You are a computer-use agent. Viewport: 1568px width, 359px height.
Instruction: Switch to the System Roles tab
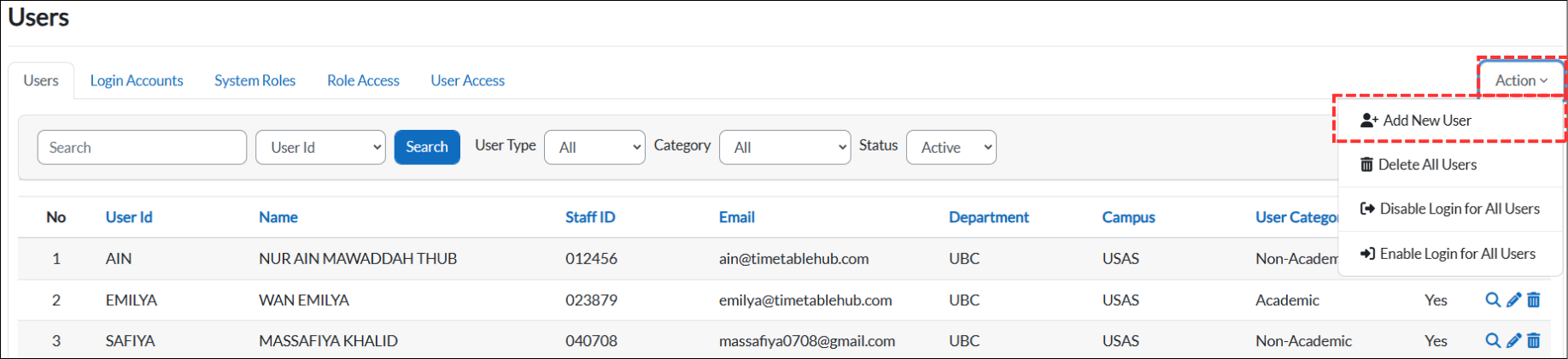pos(255,80)
